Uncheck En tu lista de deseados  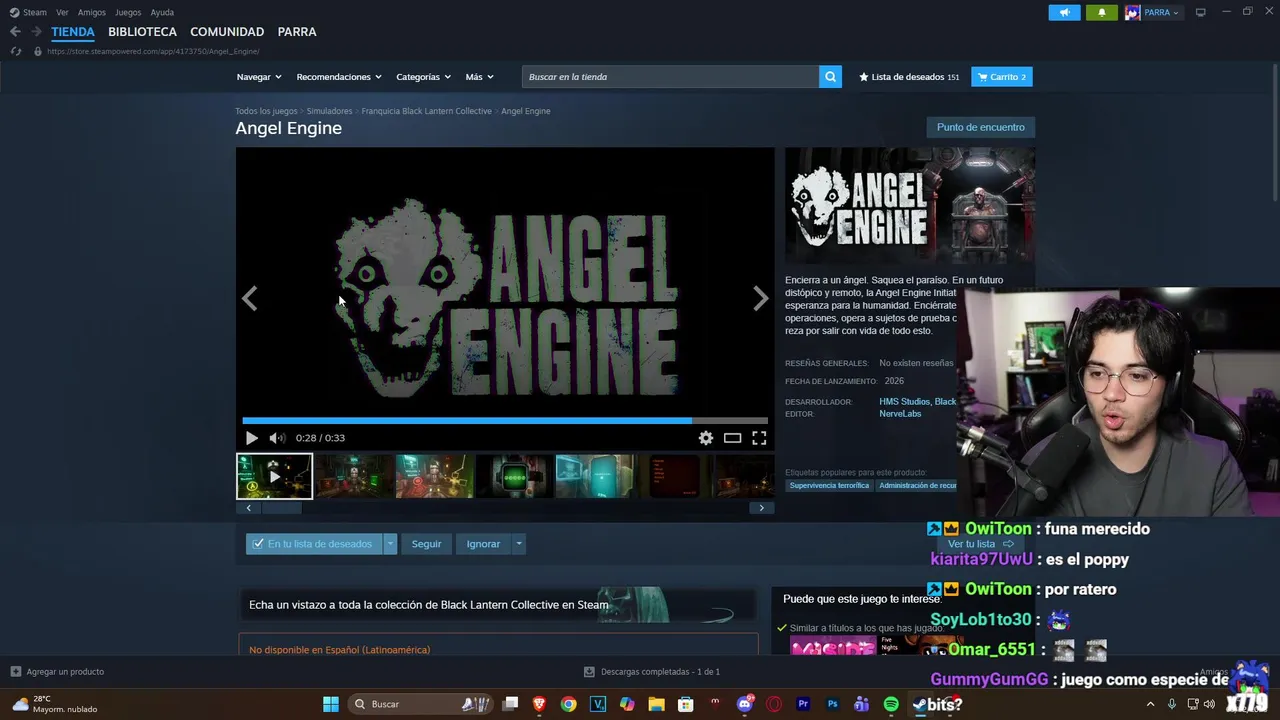[x=314, y=544]
